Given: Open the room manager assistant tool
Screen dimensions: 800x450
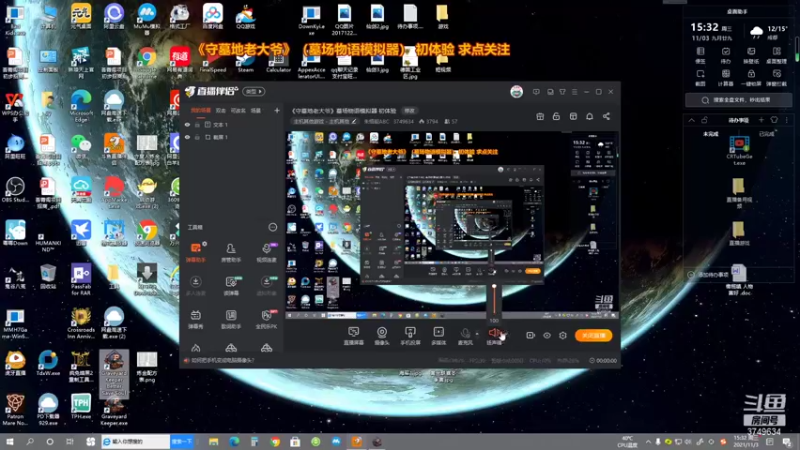Looking at the screenshot, I should [231, 252].
